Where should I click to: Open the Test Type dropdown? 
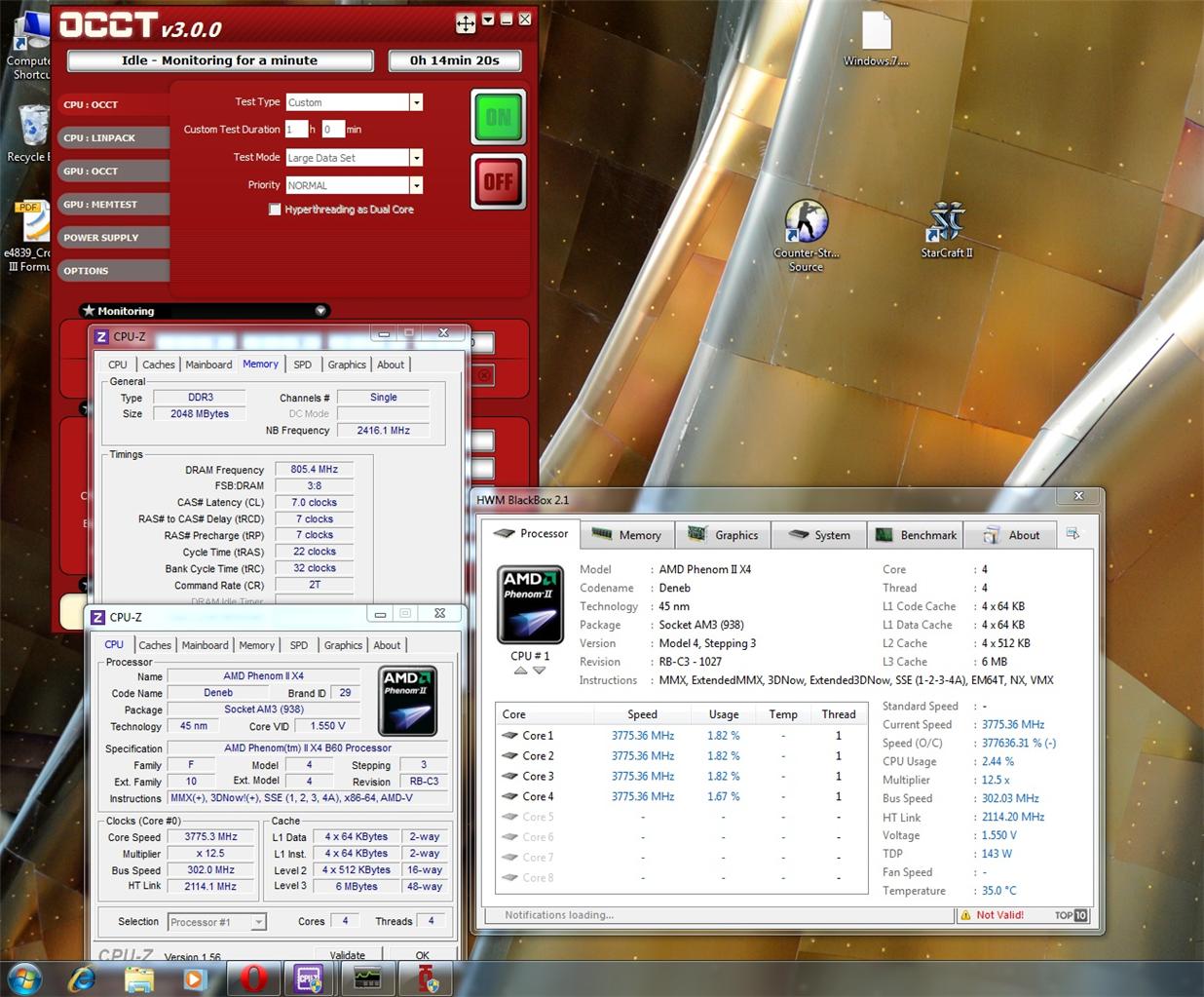pyautogui.click(x=416, y=102)
